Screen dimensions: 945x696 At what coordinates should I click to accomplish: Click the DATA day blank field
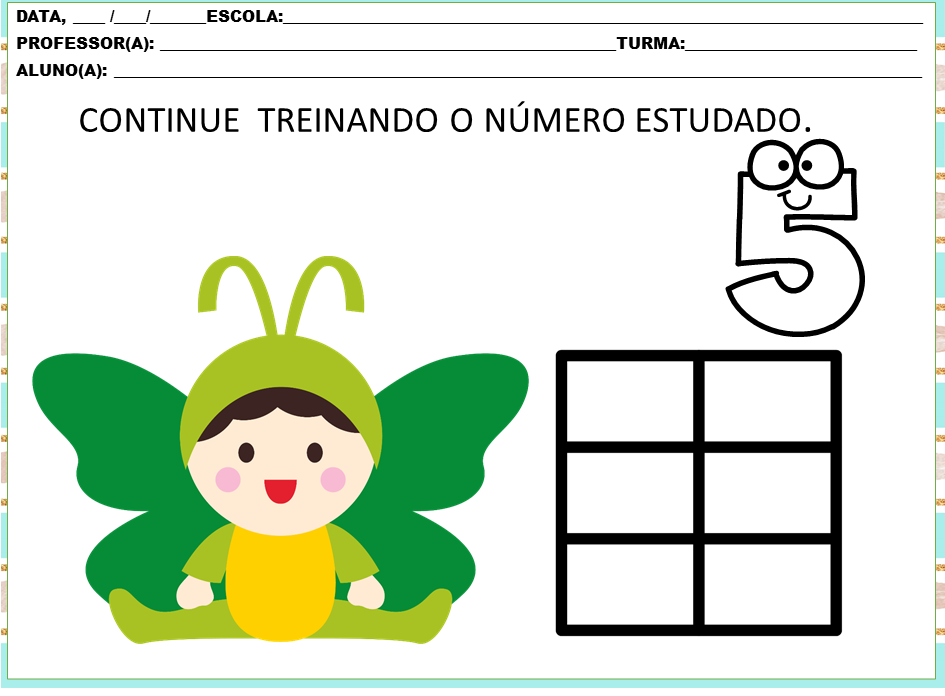88,17
